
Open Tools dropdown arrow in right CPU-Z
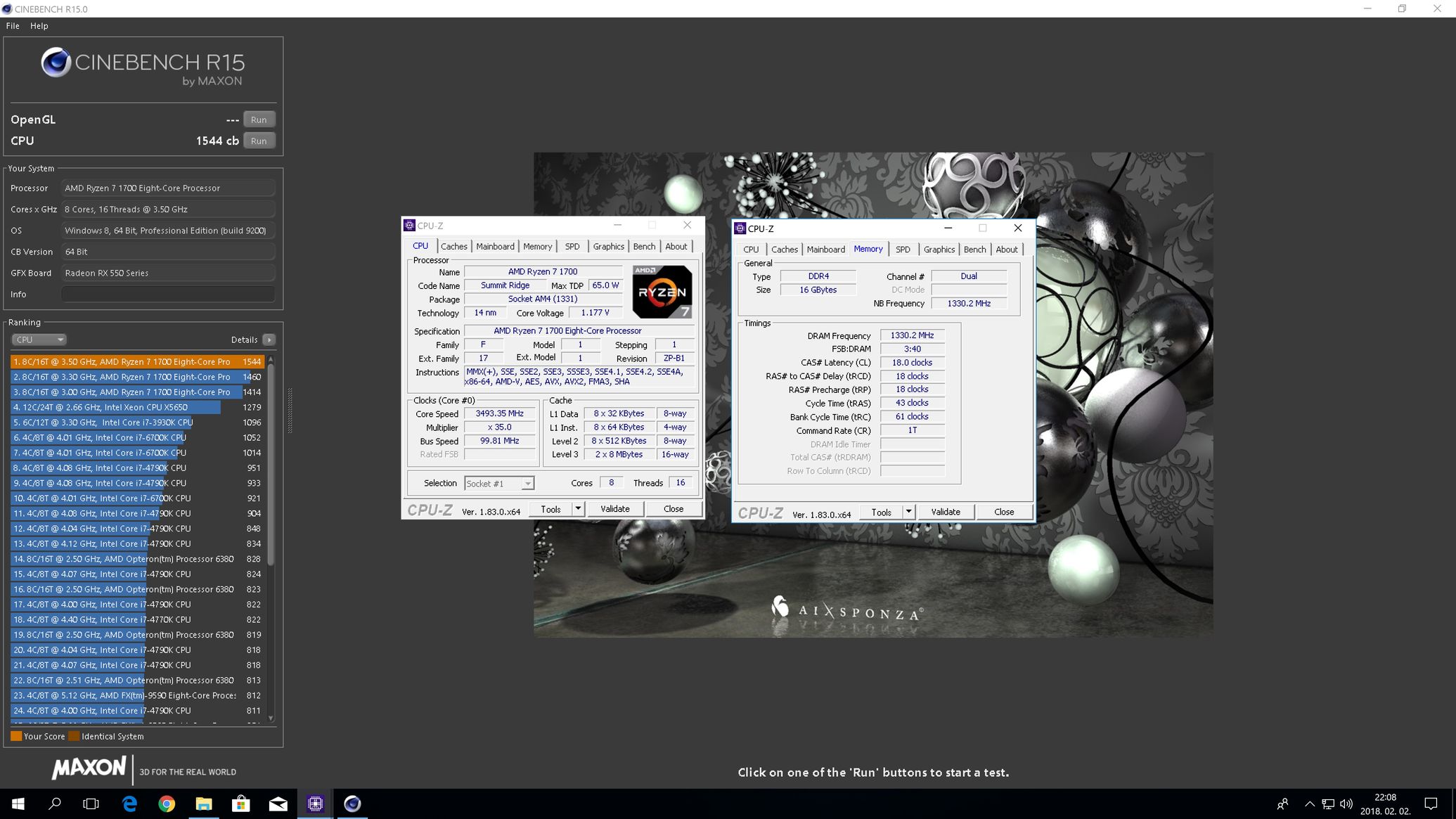pos(908,512)
